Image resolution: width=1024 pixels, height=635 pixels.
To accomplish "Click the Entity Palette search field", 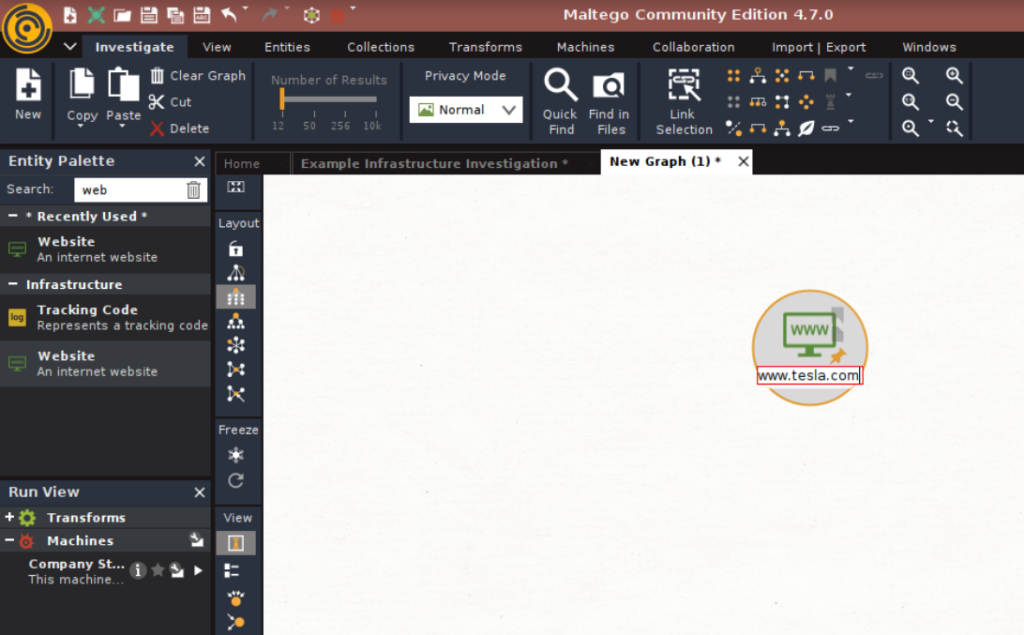I will [130, 190].
